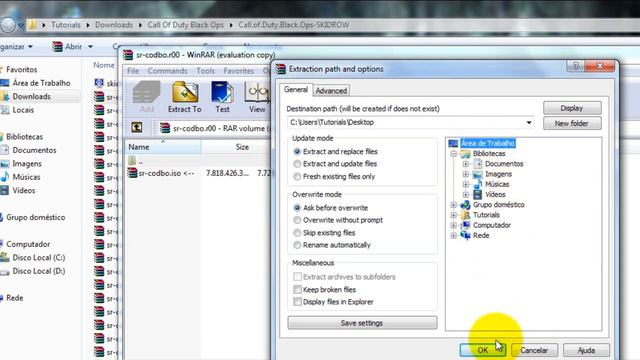This screenshot has width=640, height=360.
Task: Select Ask before overwrite option
Action: 297,208
